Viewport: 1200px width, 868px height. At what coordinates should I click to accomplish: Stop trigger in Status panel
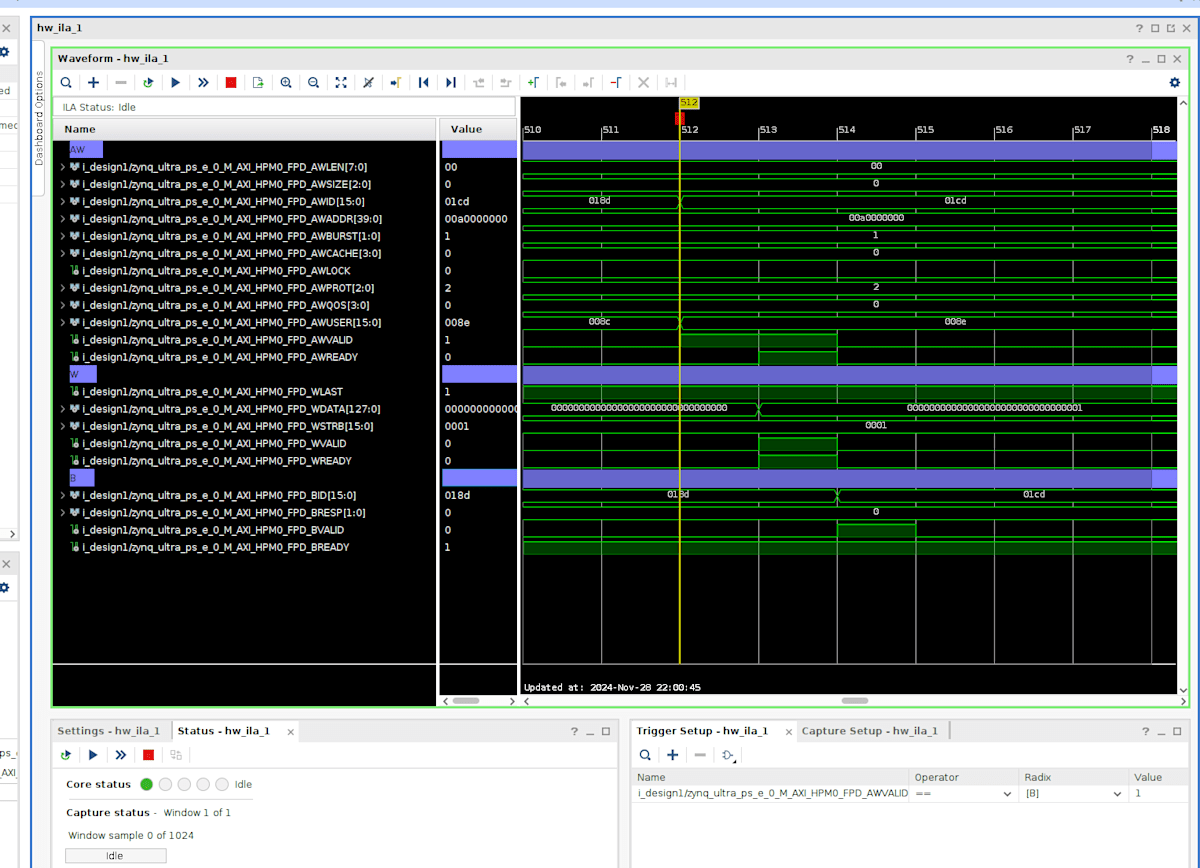[x=149, y=755]
